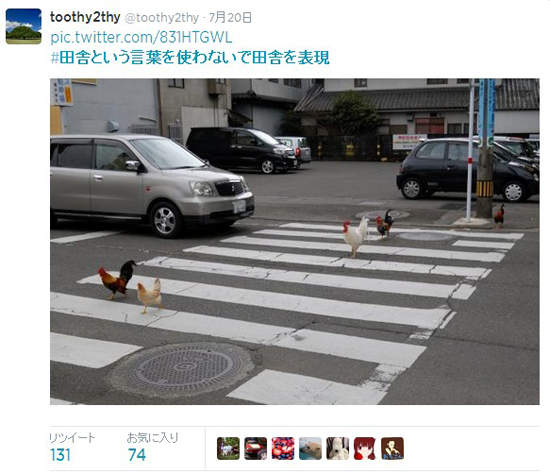
Task: Open the brown-background figure avatar
Action: click(x=392, y=448)
